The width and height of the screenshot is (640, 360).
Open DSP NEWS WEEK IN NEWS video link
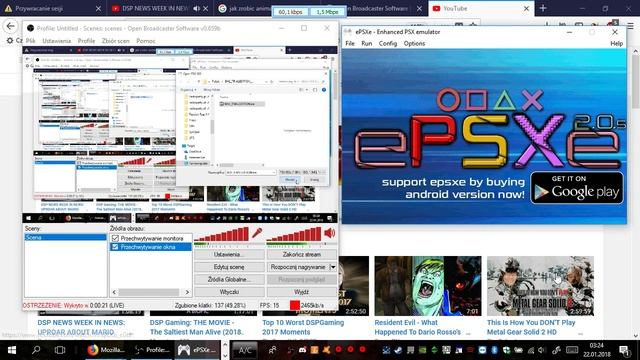click(x=81, y=327)
